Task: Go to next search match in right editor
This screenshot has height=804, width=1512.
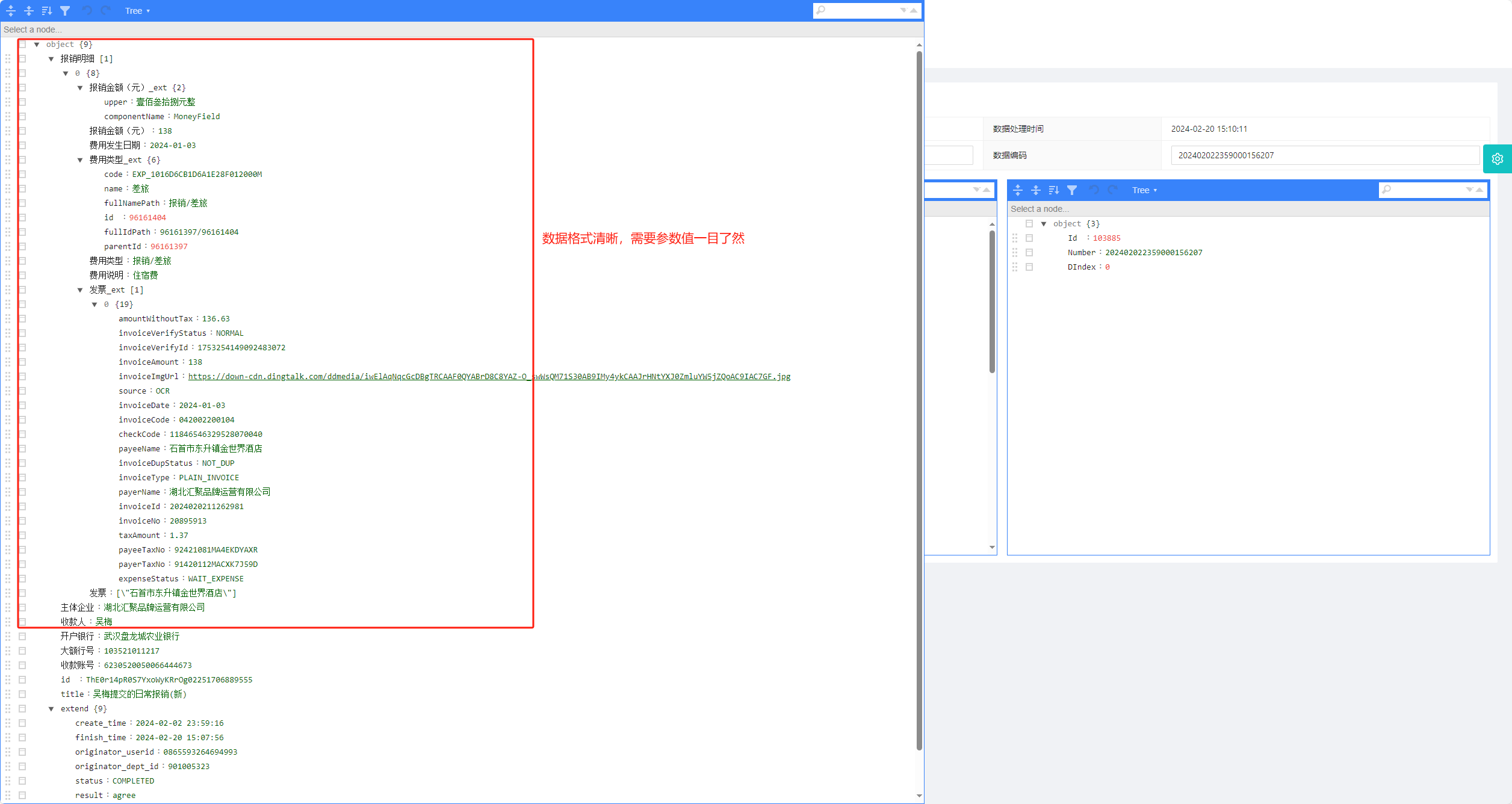Action: coord(1469,190)
